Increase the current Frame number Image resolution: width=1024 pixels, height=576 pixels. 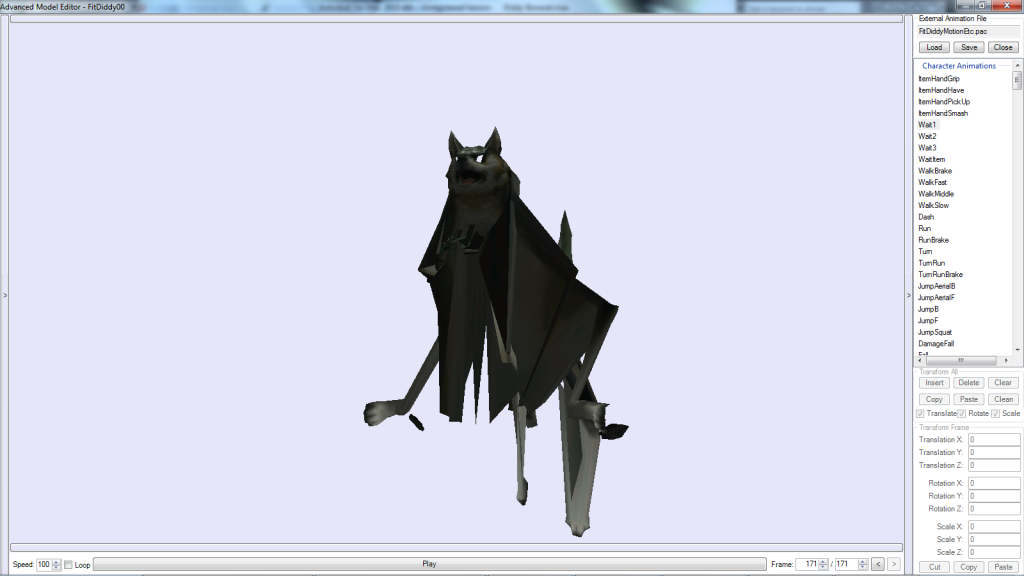tap(824, 561)
